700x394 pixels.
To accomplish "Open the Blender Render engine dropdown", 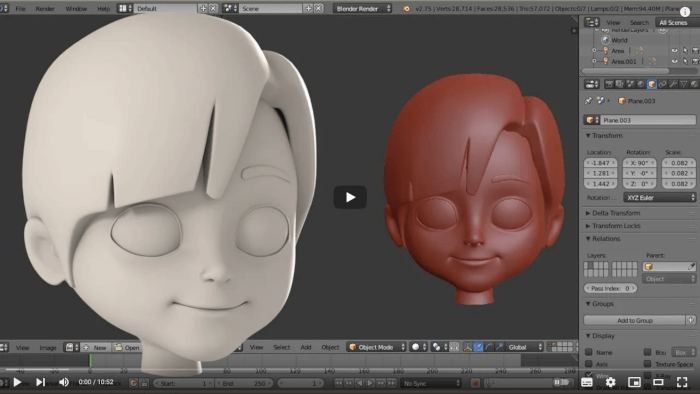I will (x=362, y=8).
